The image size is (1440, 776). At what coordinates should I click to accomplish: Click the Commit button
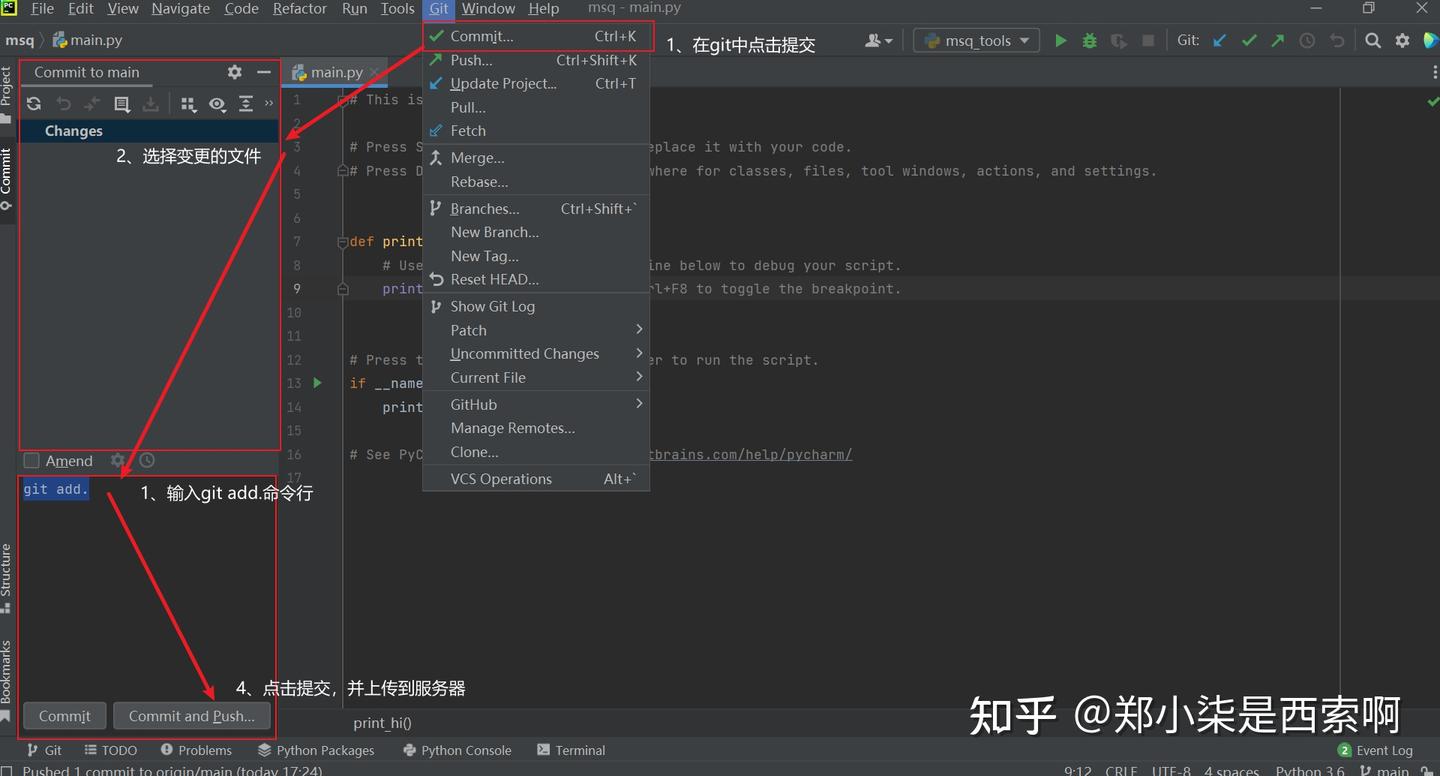pyautogui.click(x=64, y=716)
